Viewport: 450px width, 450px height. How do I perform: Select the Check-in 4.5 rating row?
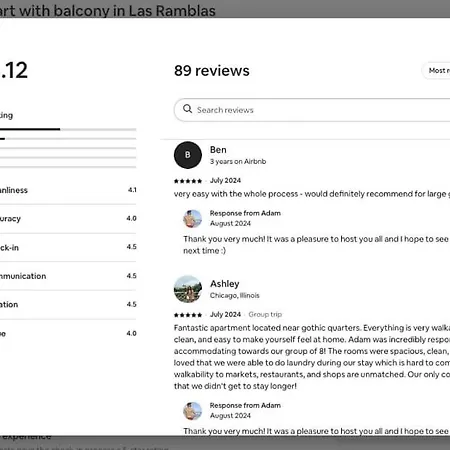pos(68,247)
